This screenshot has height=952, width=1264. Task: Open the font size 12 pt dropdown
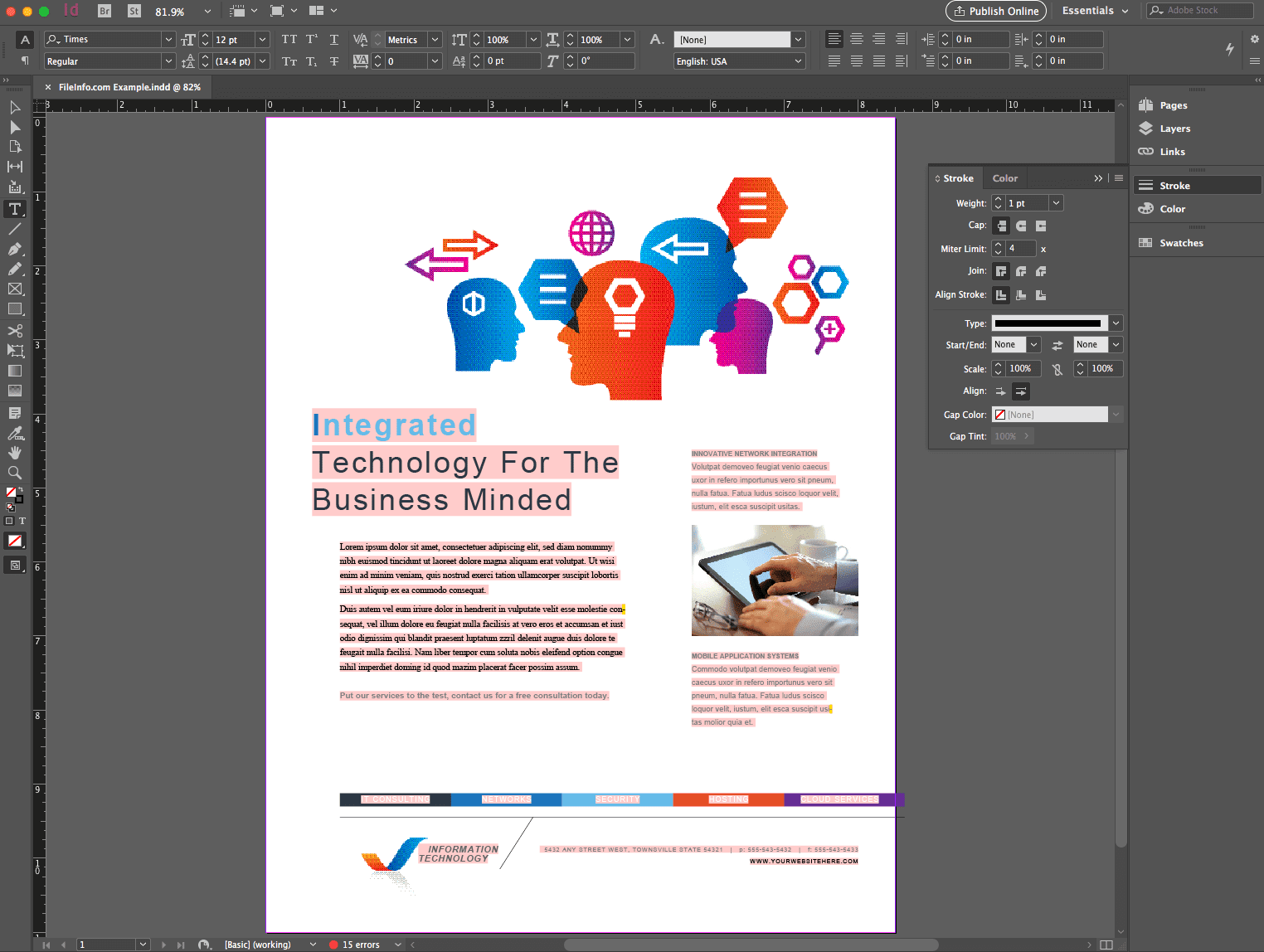pyautogui.click(x=262, y=40)
